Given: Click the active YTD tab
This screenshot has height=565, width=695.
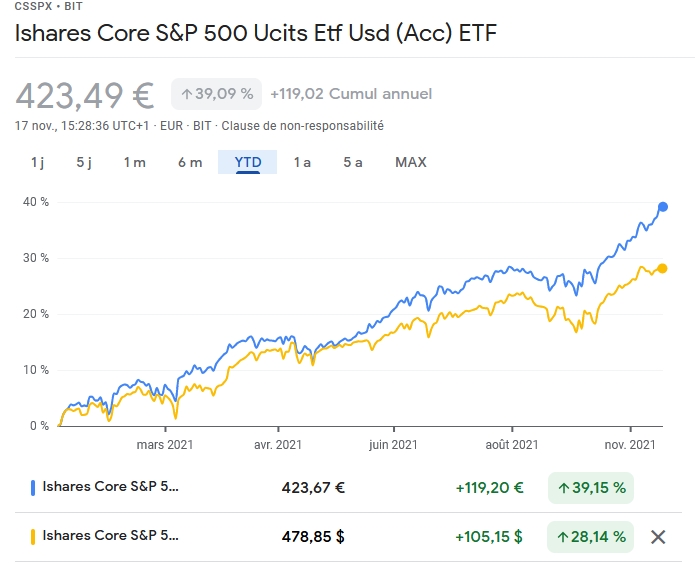Looking at the screenshot, I should pos(248,162).
